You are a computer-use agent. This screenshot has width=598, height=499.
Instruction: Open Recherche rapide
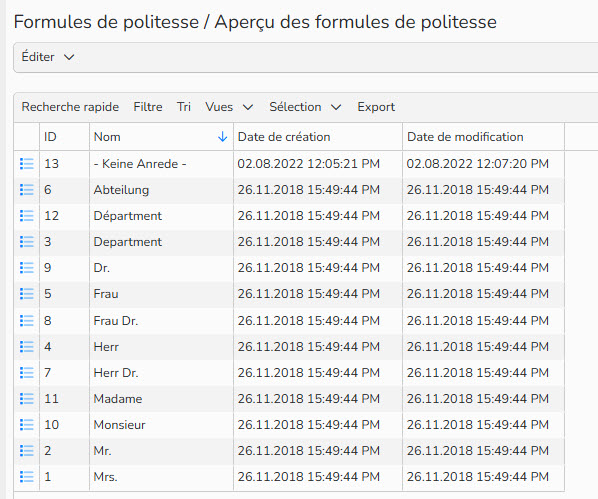70,107
